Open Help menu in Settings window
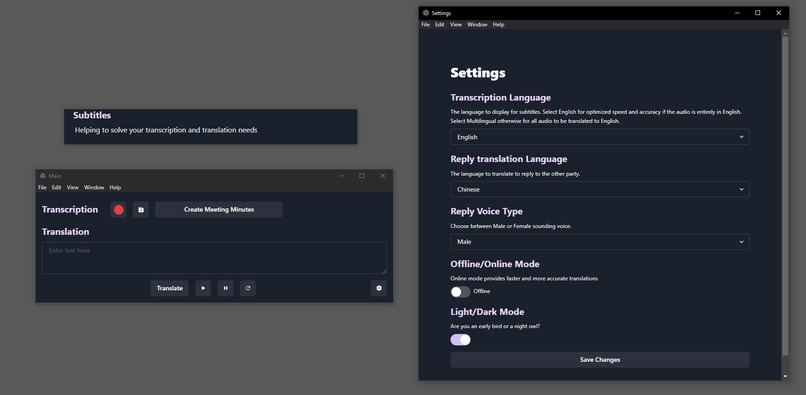The height and width of the screenshot is (395, 806). pyautogui.click(x=499, y=25)
